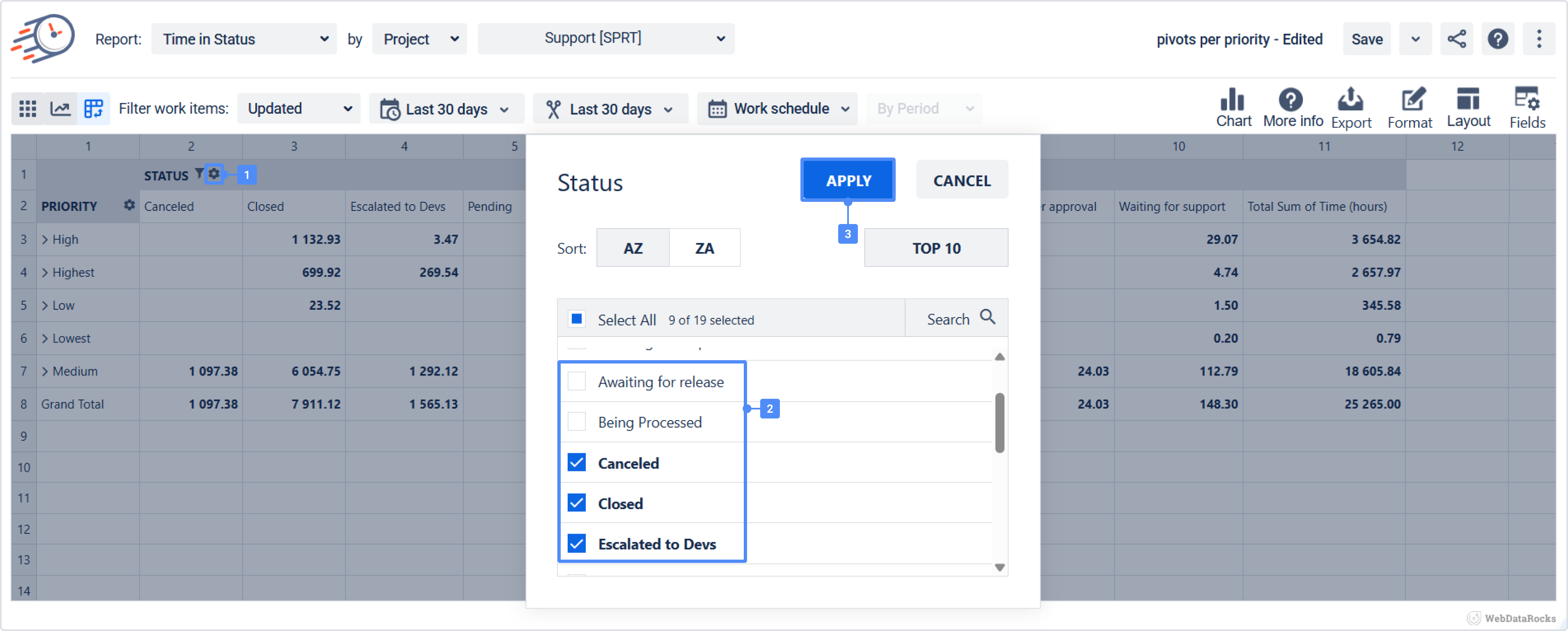Click the More info question icon

[x=1291, y=99]
